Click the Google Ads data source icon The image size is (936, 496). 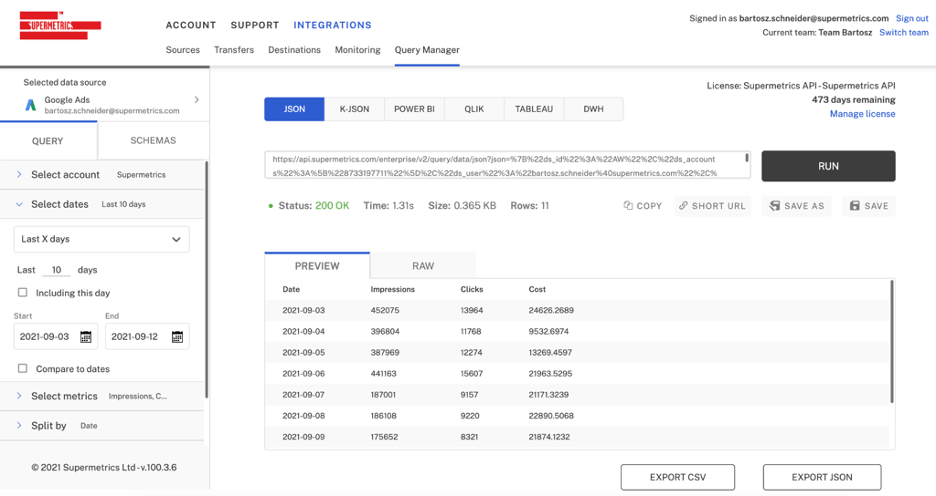31,104
